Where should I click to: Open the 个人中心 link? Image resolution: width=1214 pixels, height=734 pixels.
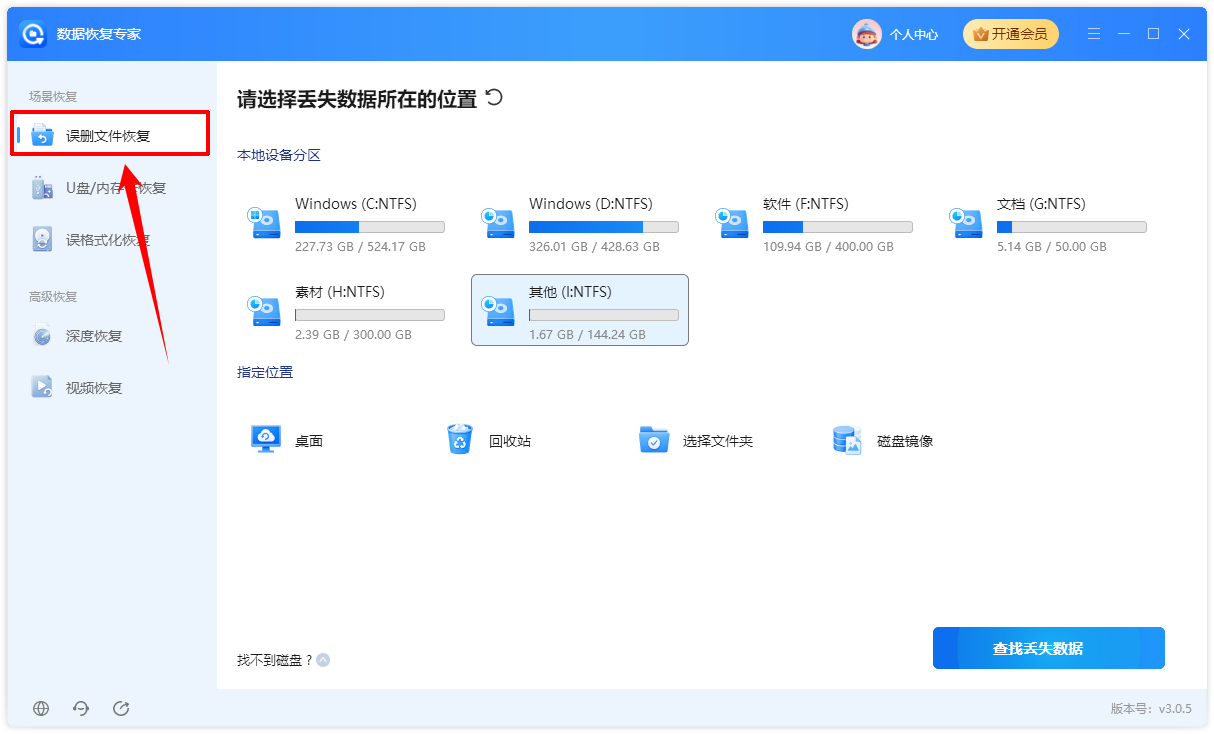(914, 34)
